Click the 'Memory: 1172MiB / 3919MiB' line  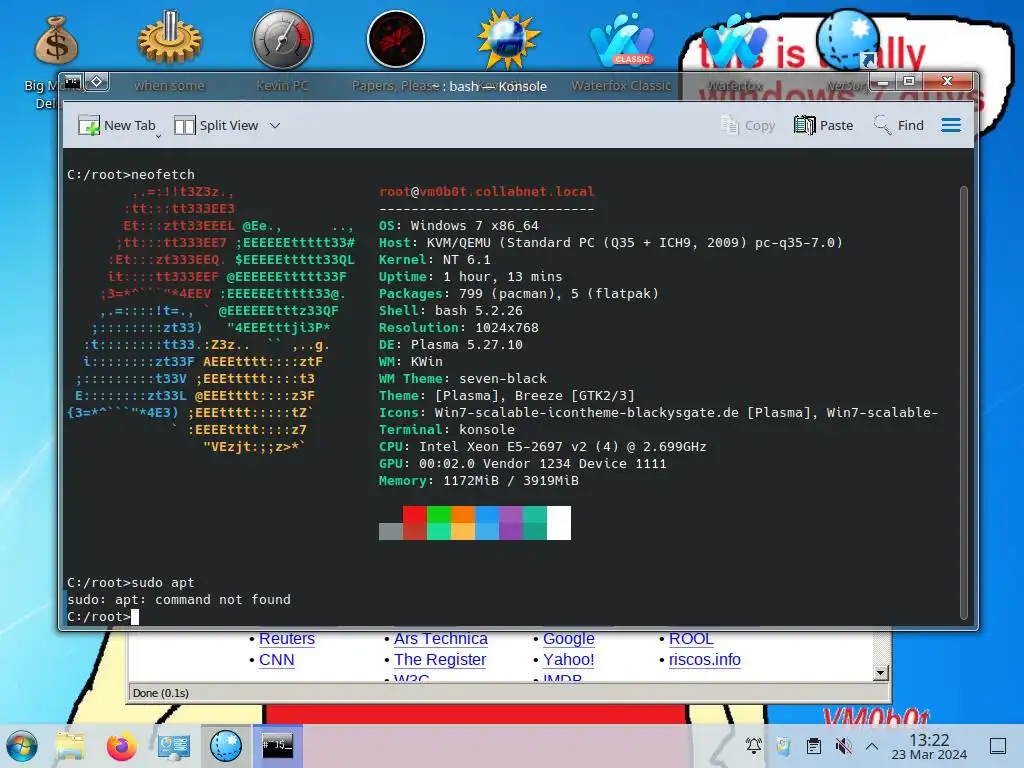(x=479, y=481)
